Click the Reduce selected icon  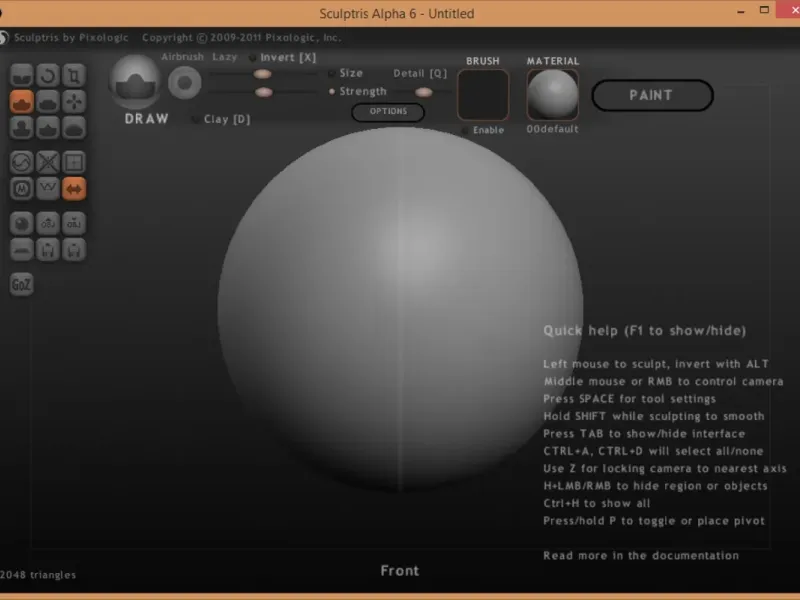pyautogui.click(x=48, y=162)
